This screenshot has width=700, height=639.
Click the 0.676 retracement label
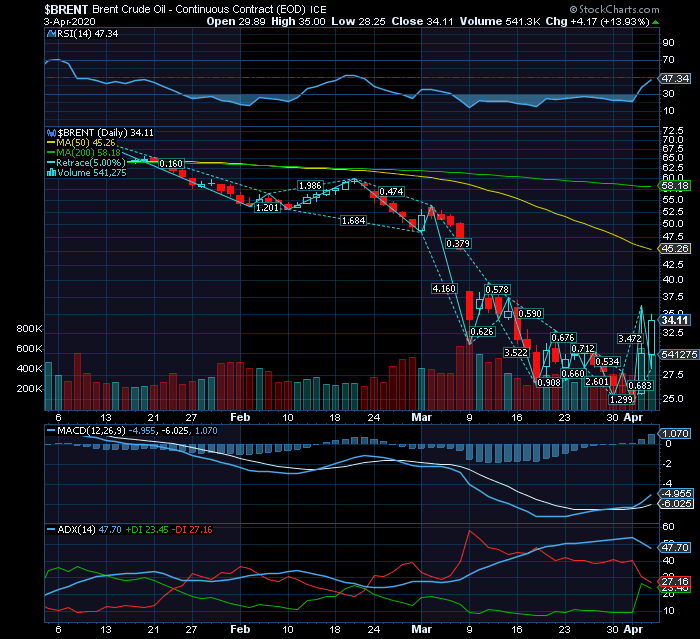(x=563, y=338)
